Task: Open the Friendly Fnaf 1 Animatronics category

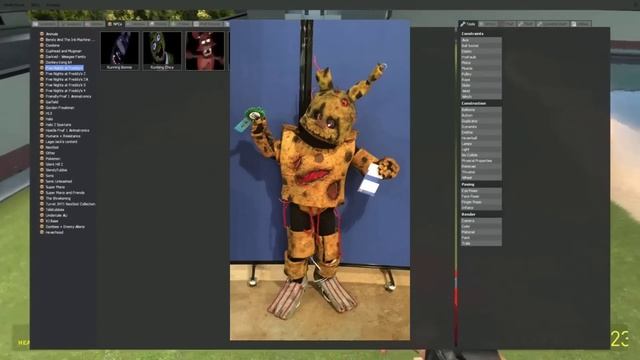Action: point(68,96)
